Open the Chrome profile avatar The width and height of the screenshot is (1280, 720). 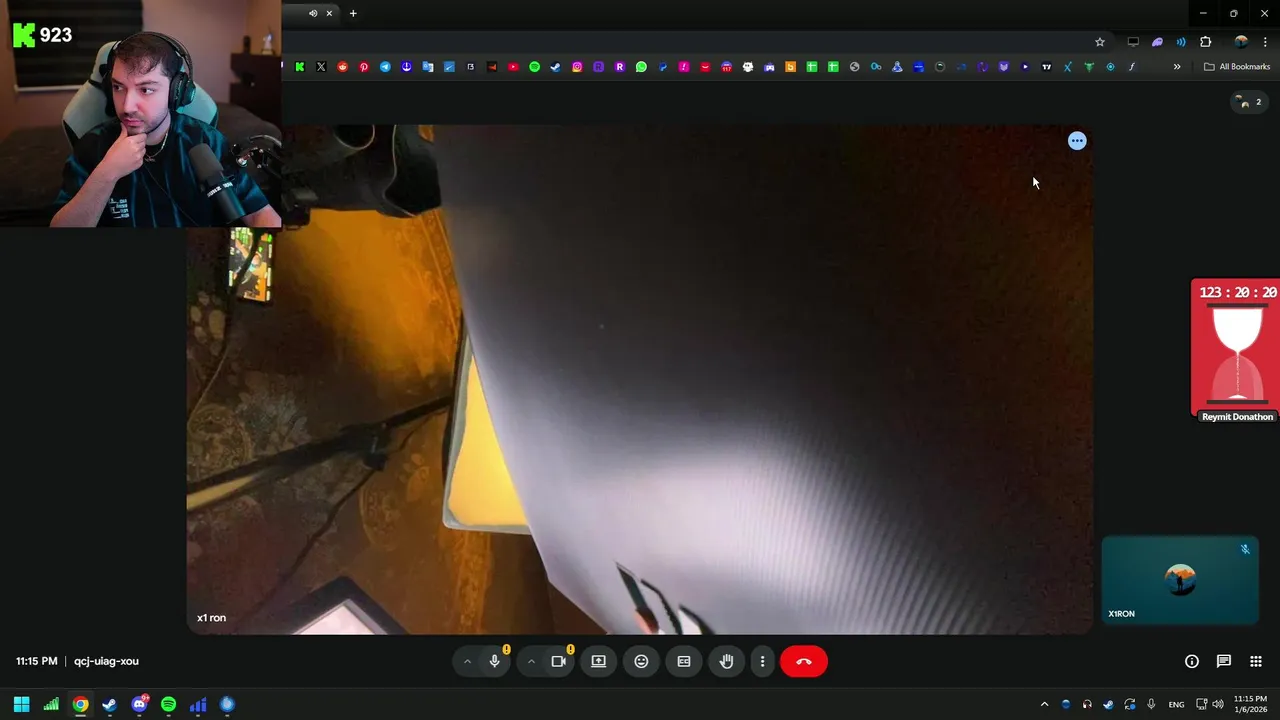(x=1241, y=42)
